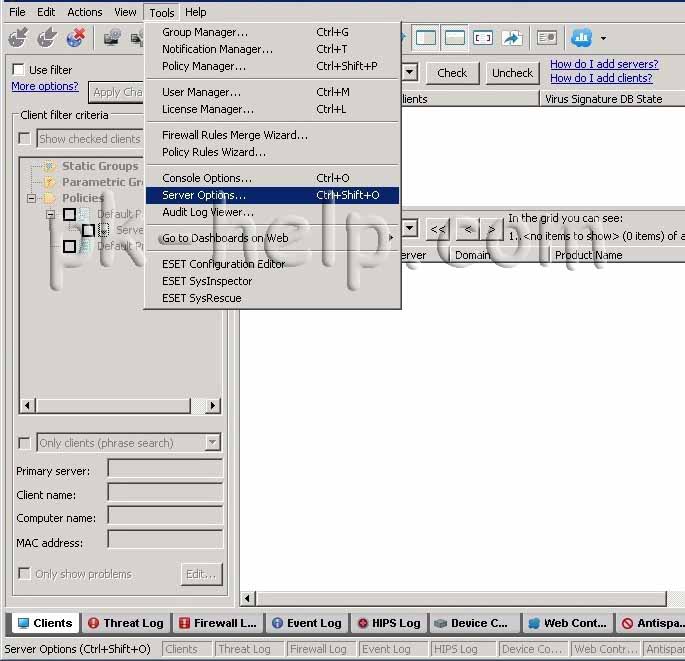Screen dimensions: 685x661
Task: Click the tree panel's right scroll arrow
Action: 212,405
